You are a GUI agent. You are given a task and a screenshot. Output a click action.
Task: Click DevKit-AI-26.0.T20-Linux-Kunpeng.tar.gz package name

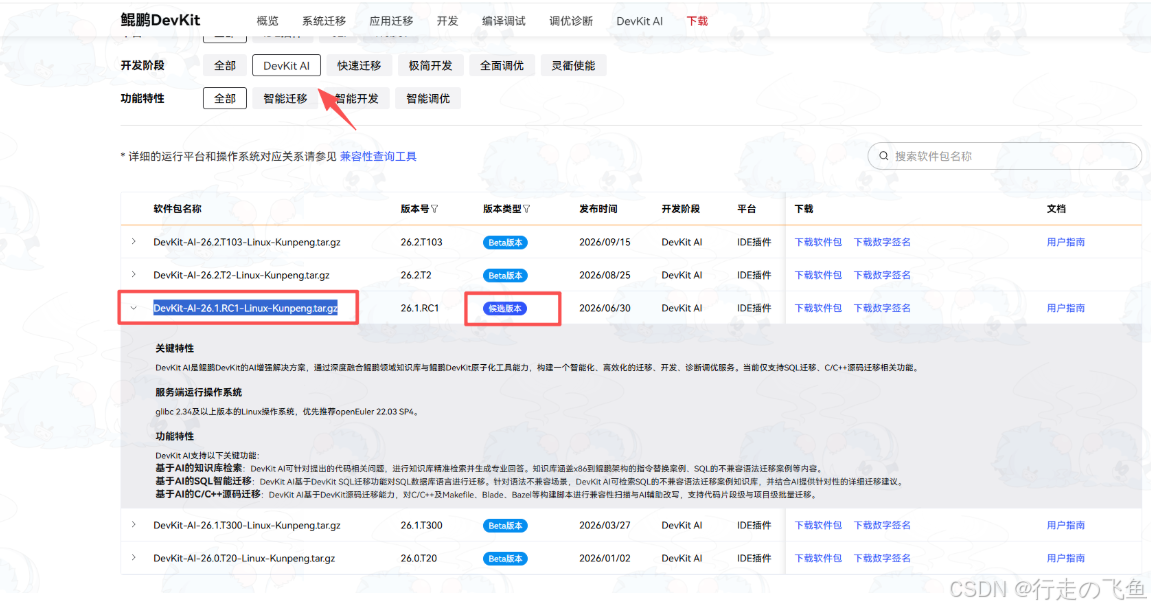pyautogui.click(x=244, y=558)
